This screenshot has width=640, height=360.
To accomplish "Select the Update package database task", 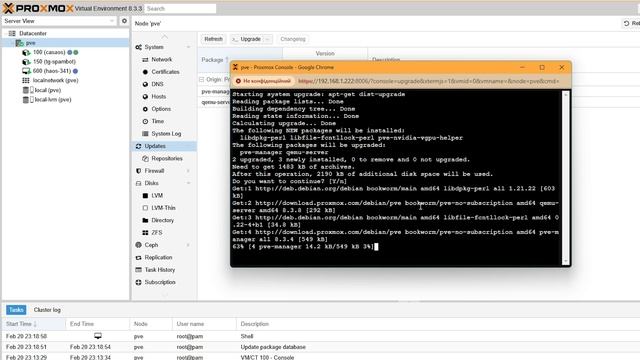I will coord(320,347).
